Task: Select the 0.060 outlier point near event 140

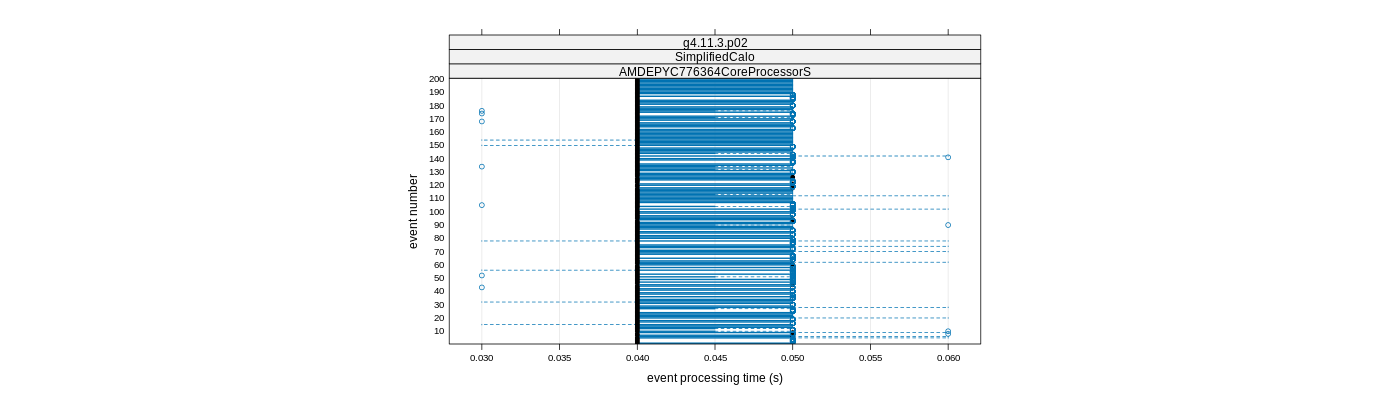Action: click(948, 157)
